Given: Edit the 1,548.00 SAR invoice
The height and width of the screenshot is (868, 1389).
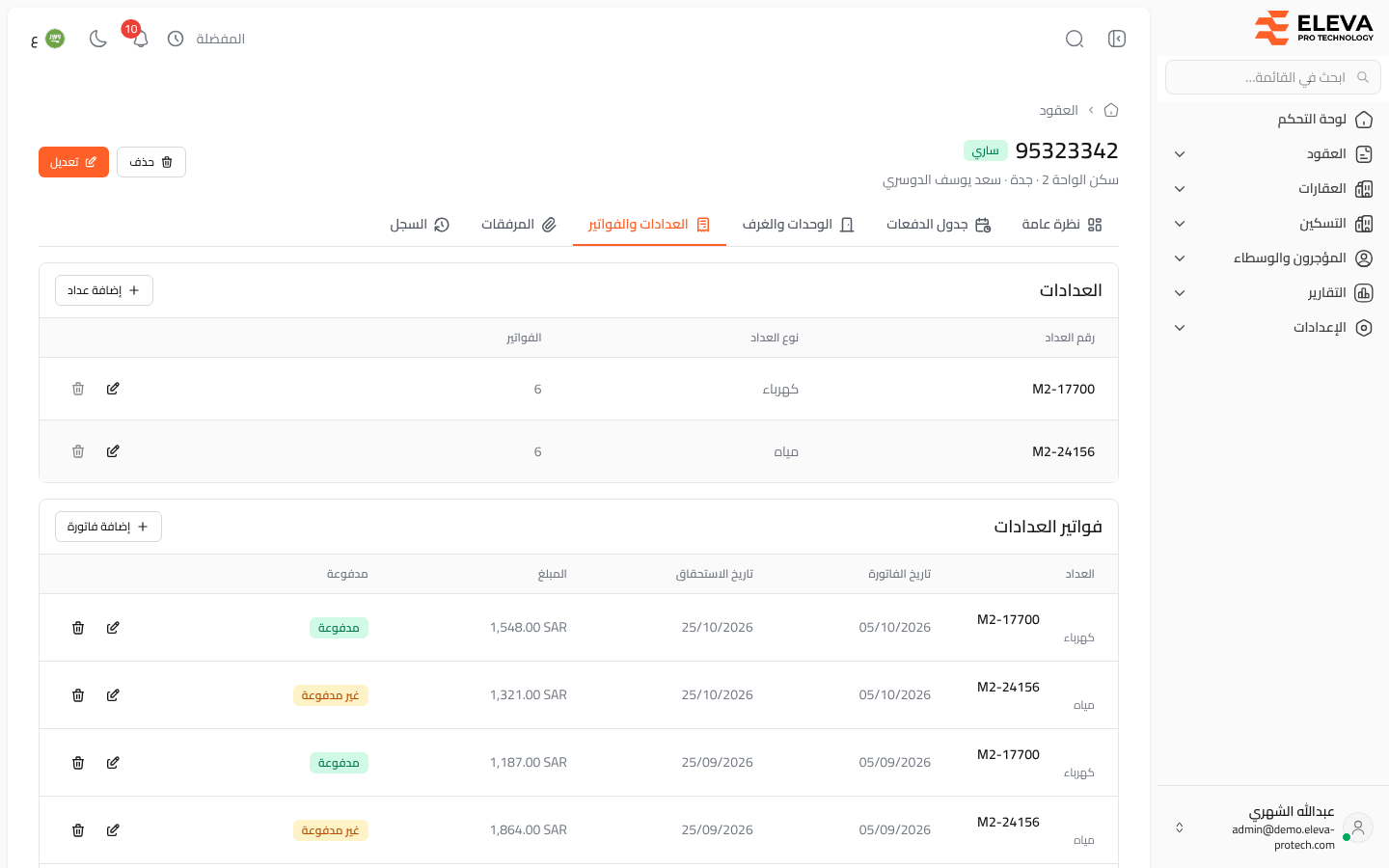Looking at the screenshot, I should 113,628.
